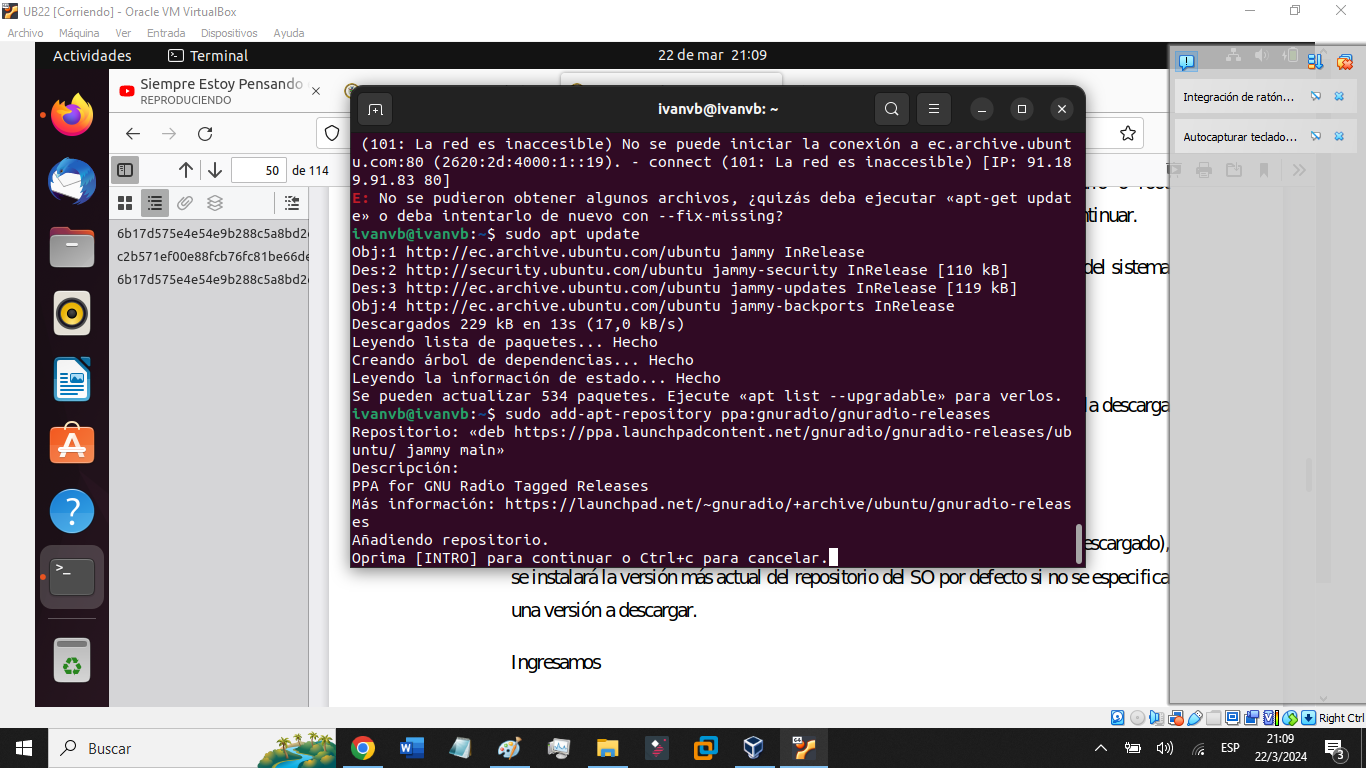
Task: Launch Firefox from the Ubuntu dock
Action: click(x=72, y=116)
